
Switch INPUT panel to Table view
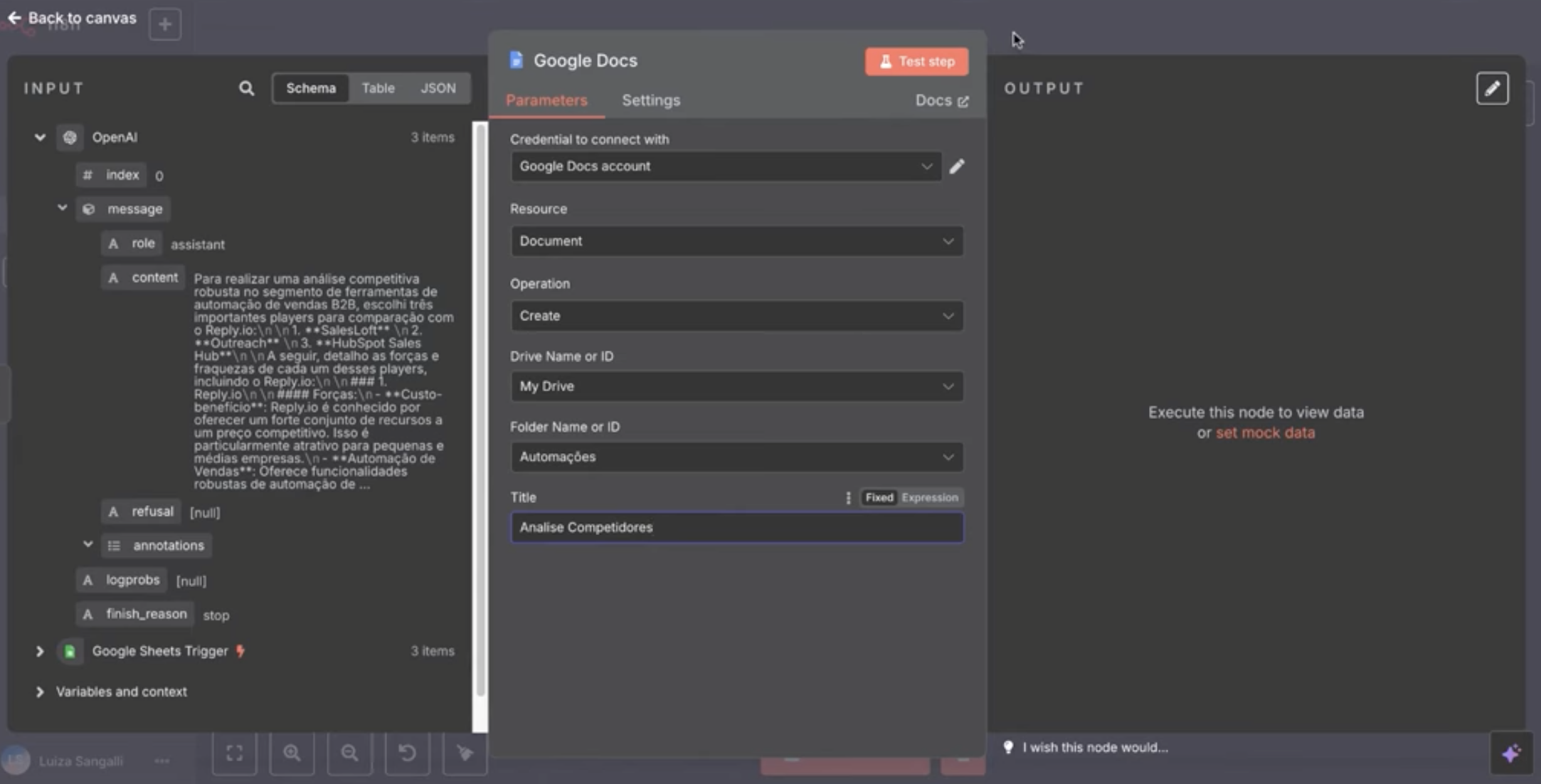[x=378, y=88]
